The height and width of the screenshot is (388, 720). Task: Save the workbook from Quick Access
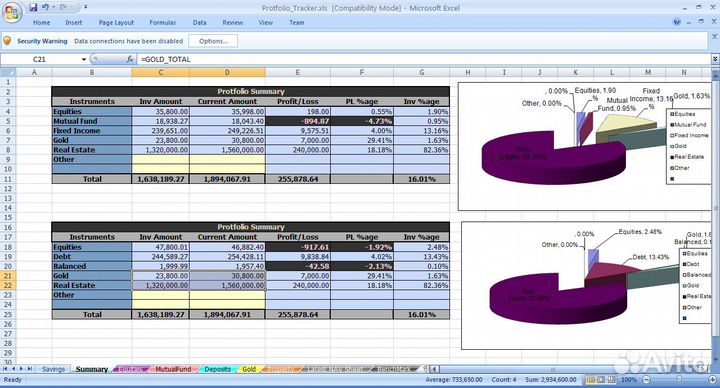(x=33, y=7)
